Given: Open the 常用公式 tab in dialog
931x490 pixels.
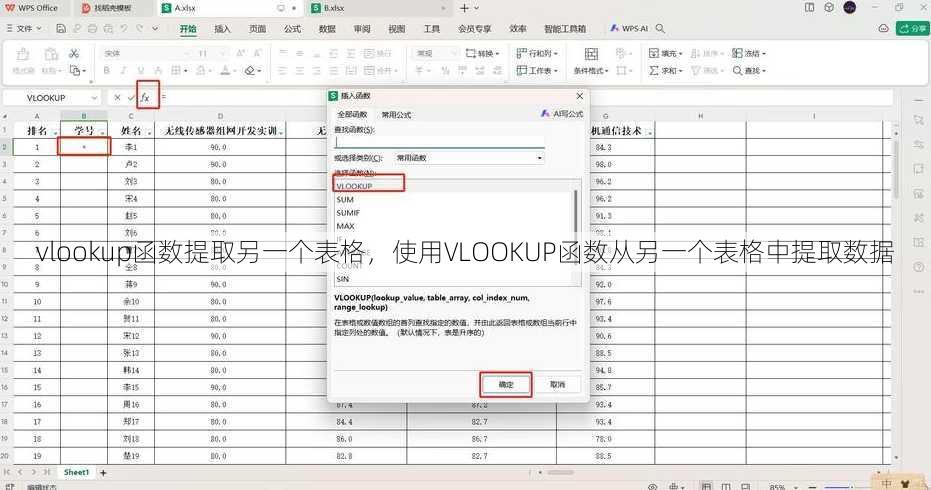Looking at the screenshot, I should pyautogui.click(x=396, y=115).
